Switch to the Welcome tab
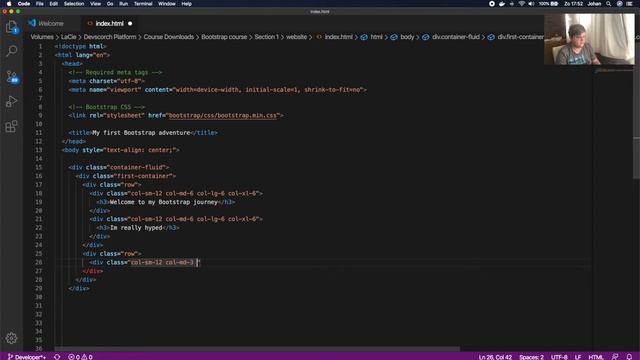The width and height of the screenshot is (640, 360). click(x=51, y=24)
